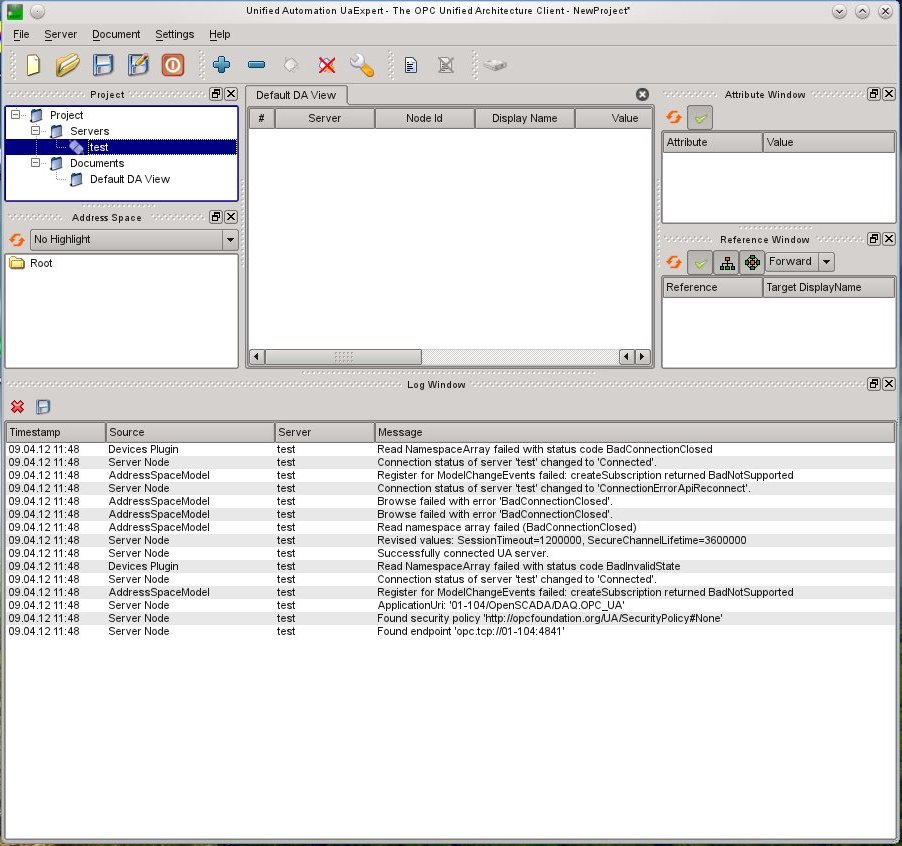Click the Open Project folder icon
This screenshot has width=902, height=846.
tap(67, 65)
